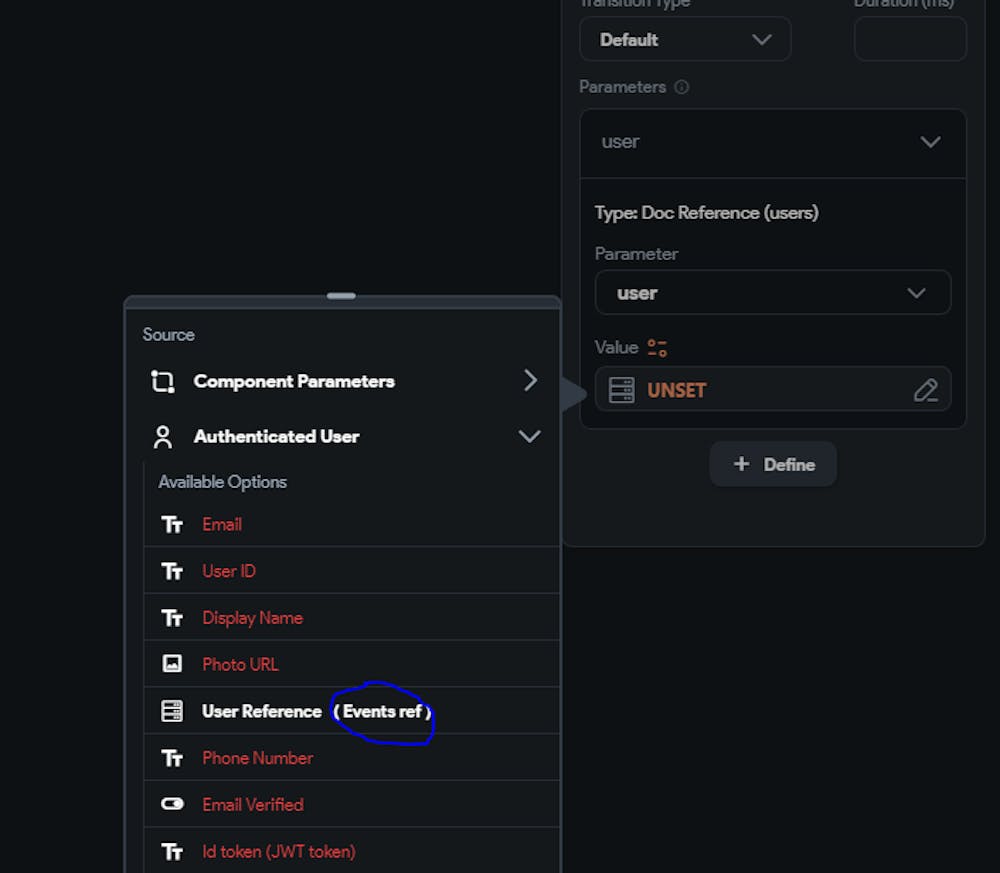Open the pencil edit icon beside UNSET
The height and width of the screenshot is (873, 1000).
[x=926, y=389]
